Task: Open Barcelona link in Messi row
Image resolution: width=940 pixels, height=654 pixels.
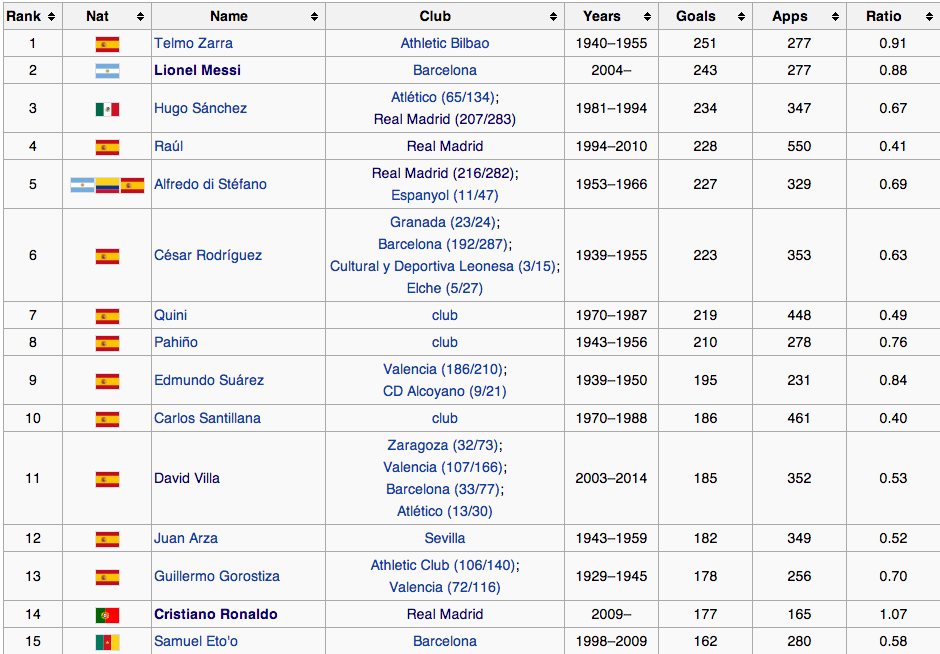Action: tap(445, 70)
